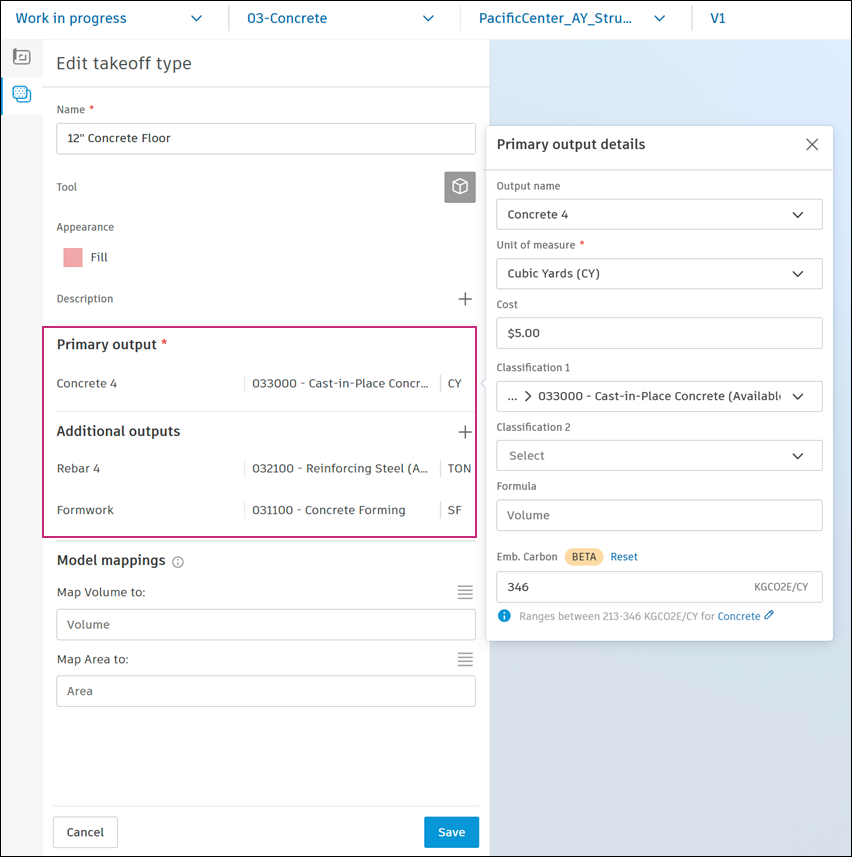Screen dimensions: 852x857
Task: Expand the Work in progress dropdown
Action: (x=108, y=18)
